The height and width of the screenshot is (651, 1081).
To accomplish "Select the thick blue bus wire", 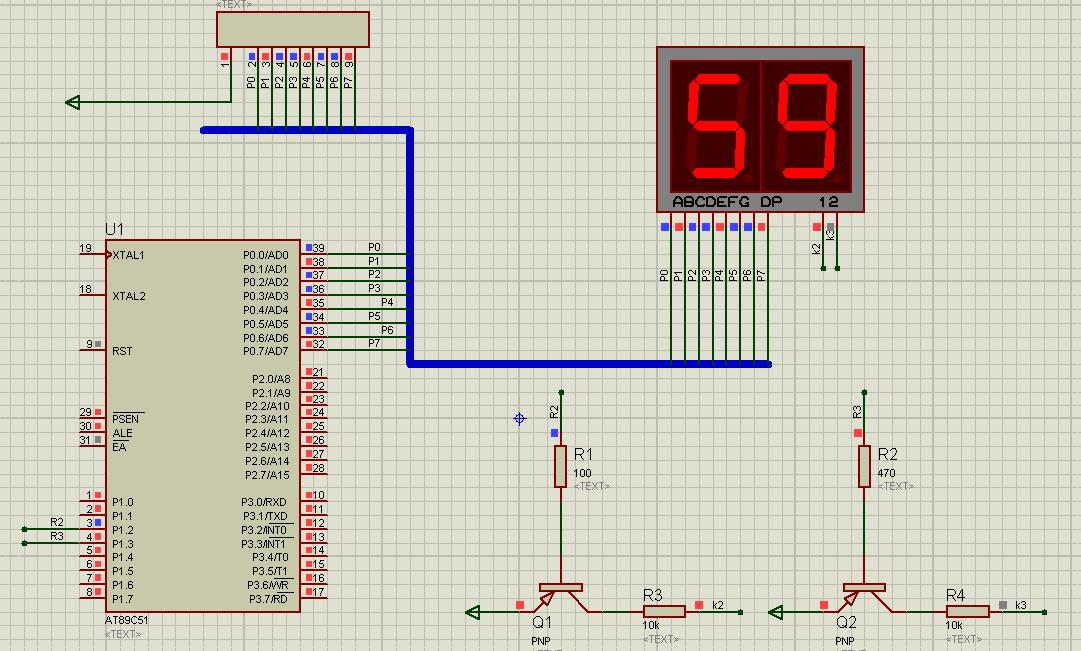I will tap(410, 246).
